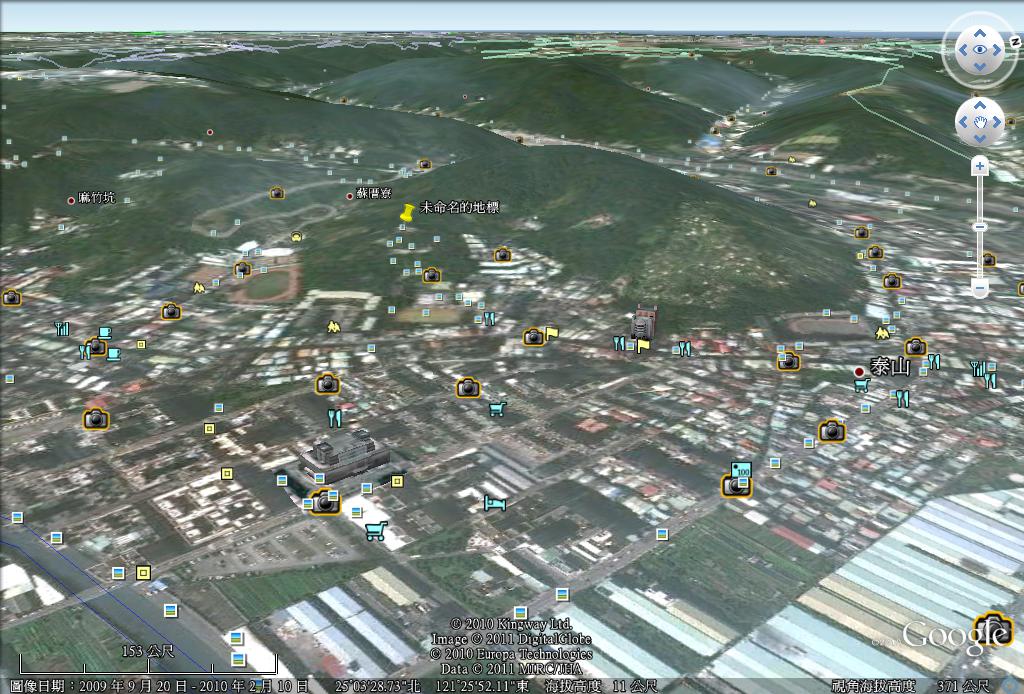Open the shopping cart icon beside 泰山 red dot

pyautogui.click(x=862, y=385)
